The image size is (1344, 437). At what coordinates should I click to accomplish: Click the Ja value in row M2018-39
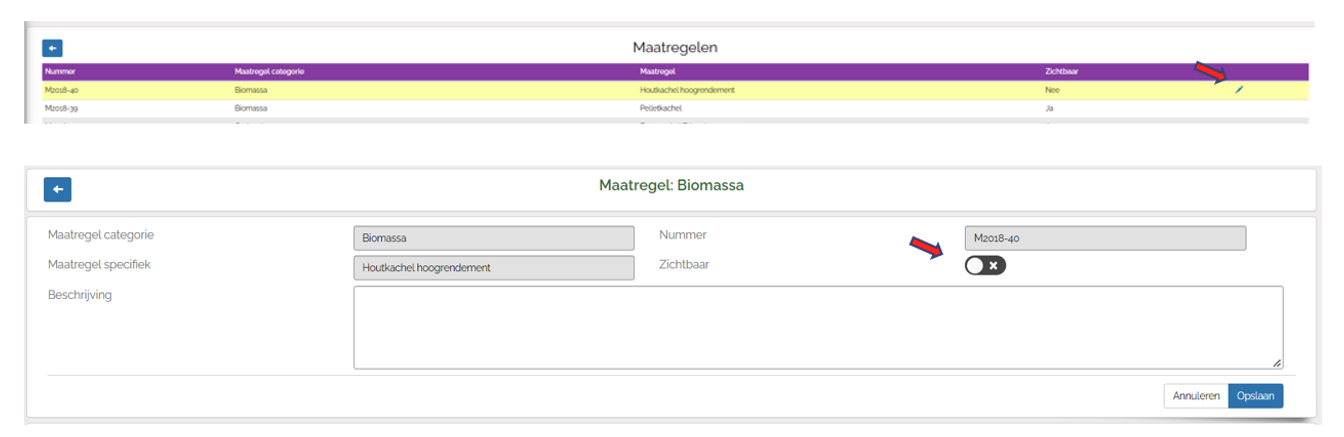[x=1049, y=107]
